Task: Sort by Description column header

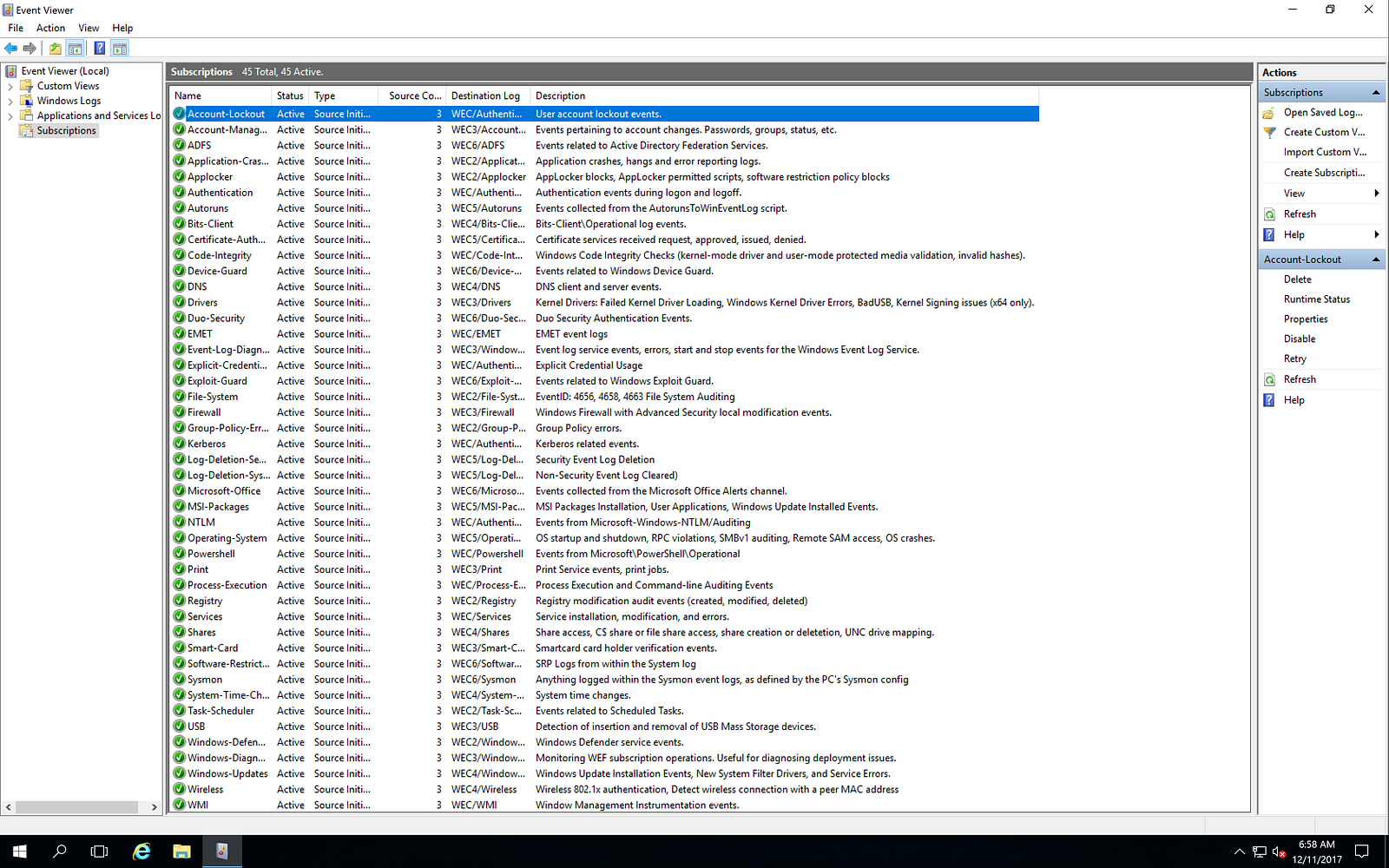Action: 785,96
